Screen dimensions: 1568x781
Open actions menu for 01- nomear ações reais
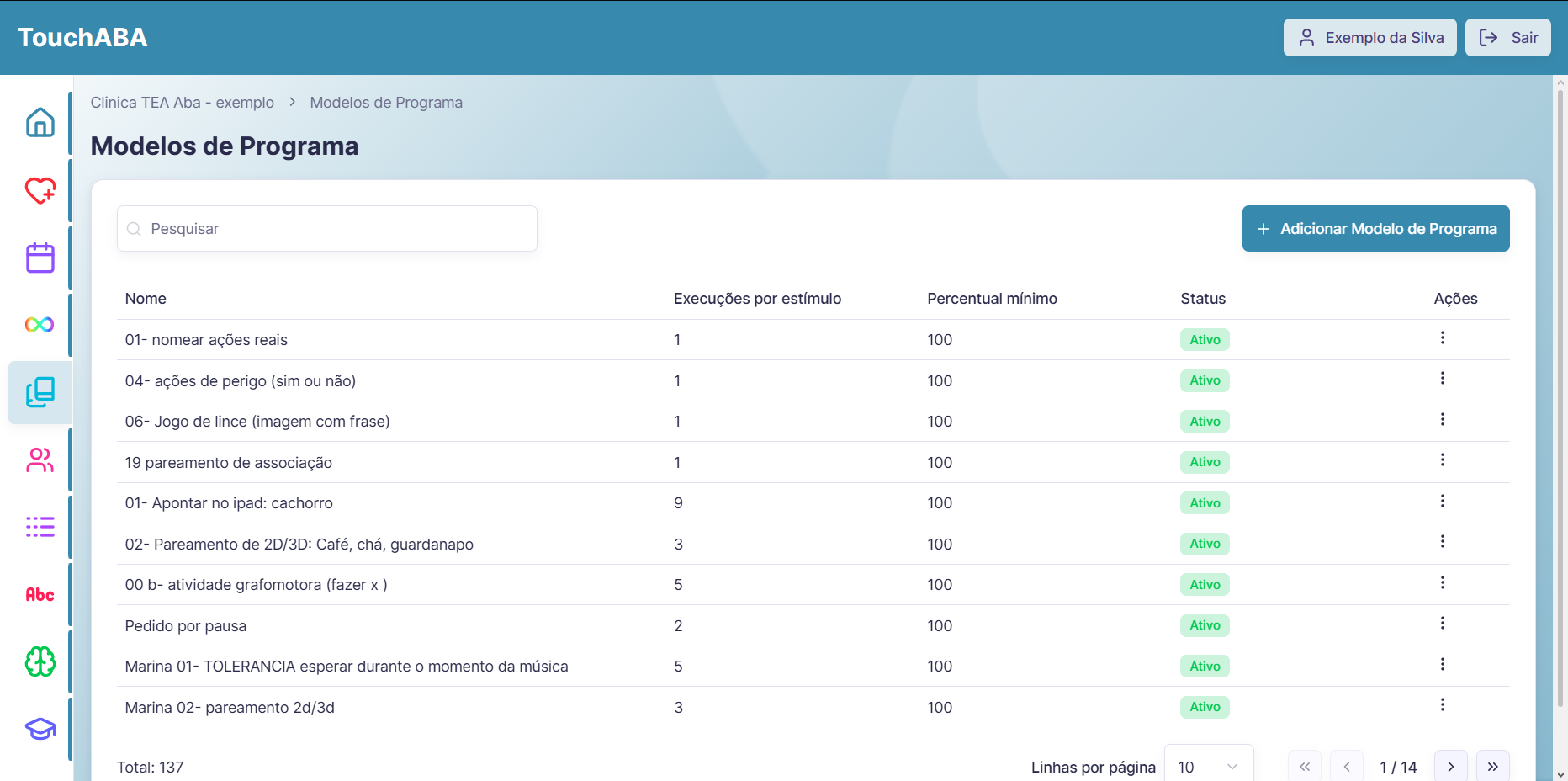click(1442, 338)
